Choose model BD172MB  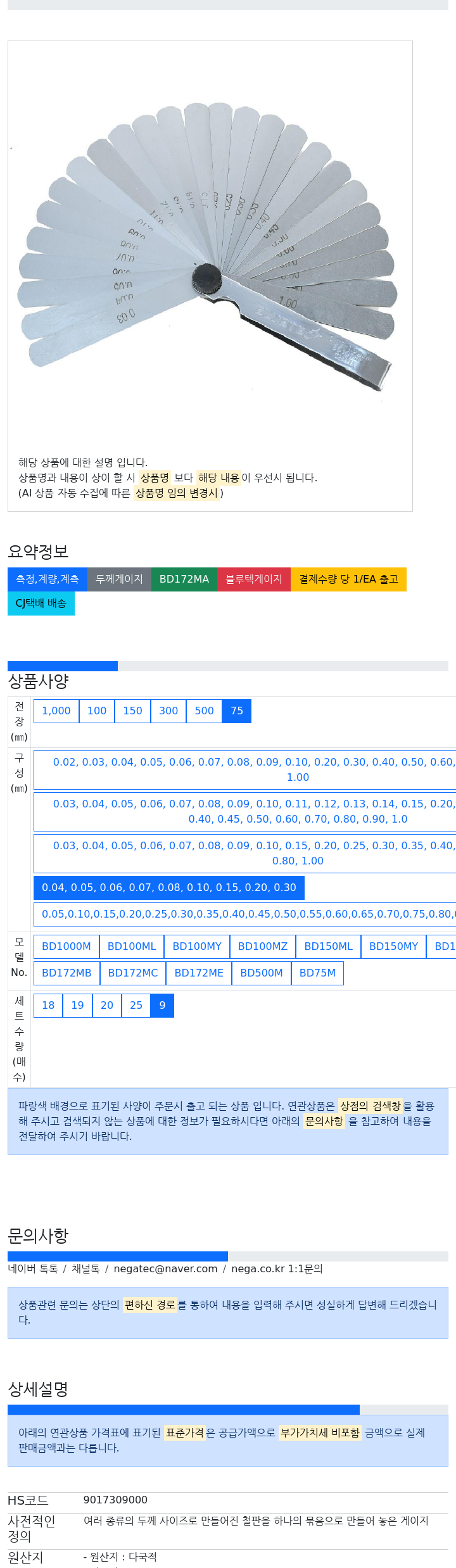66,973
